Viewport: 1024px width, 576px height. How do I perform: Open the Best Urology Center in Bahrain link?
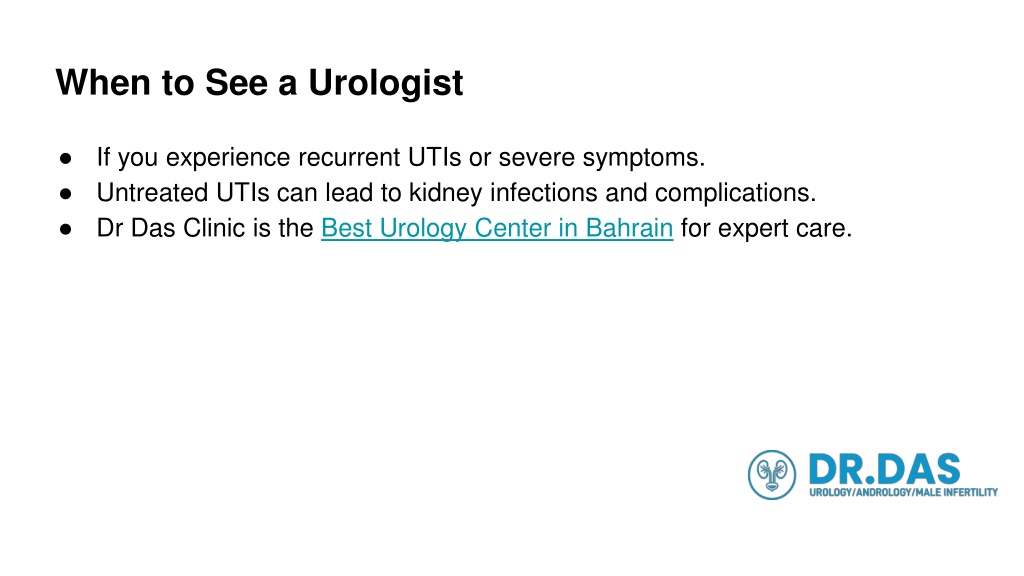coord(497,228)
